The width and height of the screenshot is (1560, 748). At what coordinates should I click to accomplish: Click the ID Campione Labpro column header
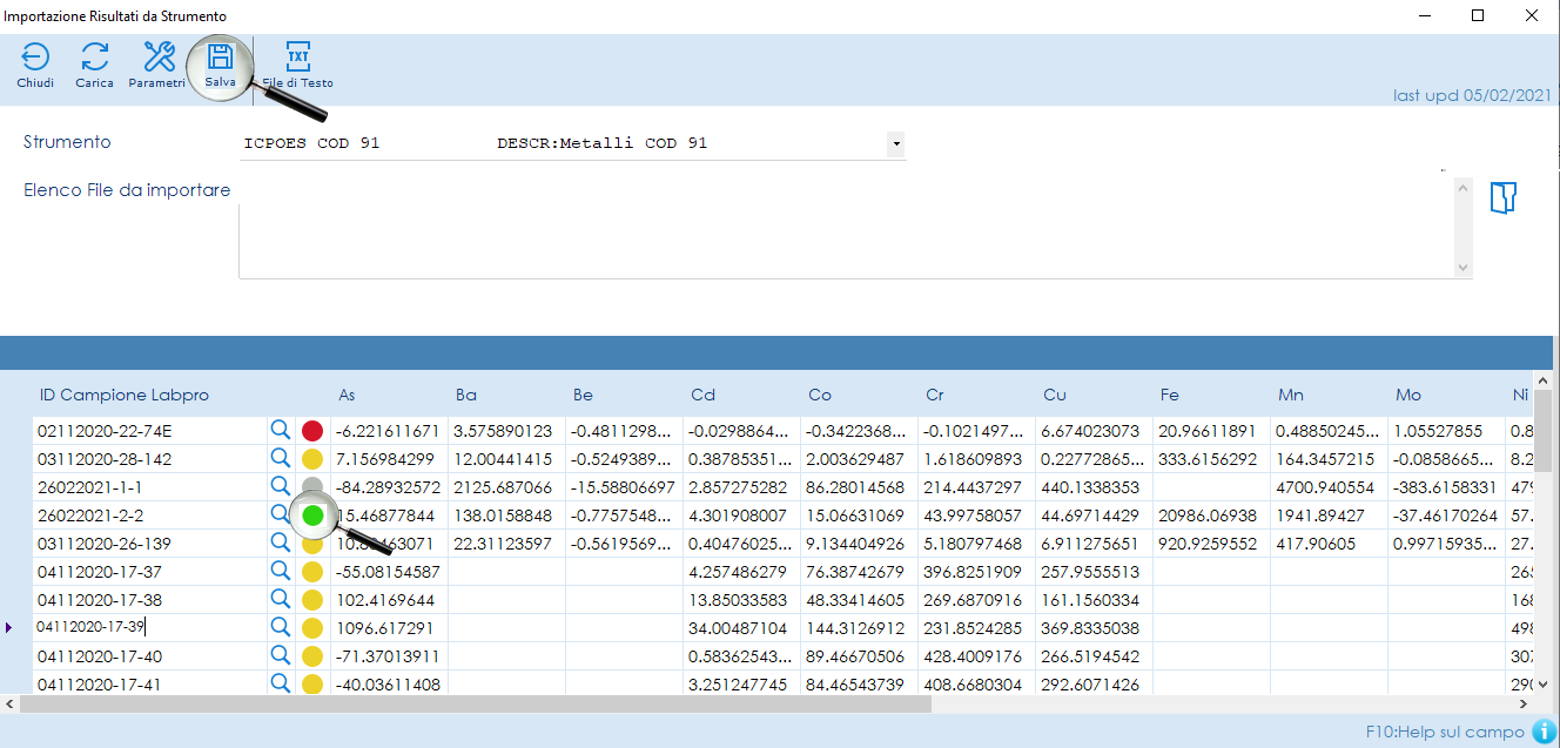(124, 395)
